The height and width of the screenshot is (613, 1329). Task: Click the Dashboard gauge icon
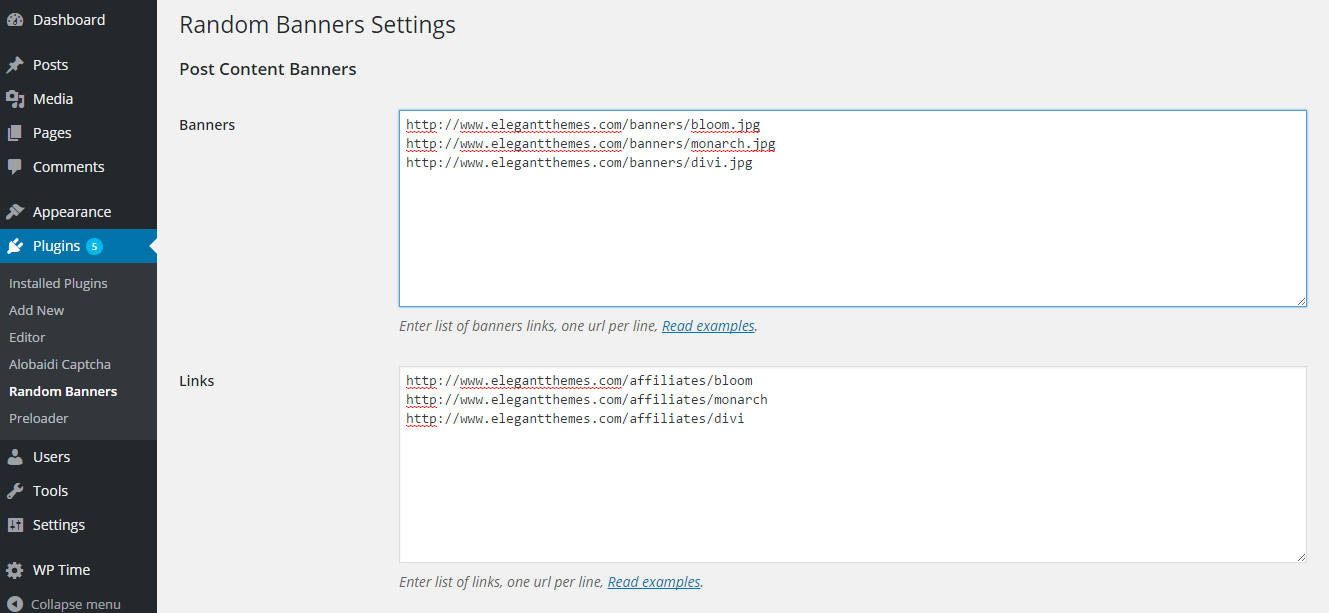pos(15,20)
